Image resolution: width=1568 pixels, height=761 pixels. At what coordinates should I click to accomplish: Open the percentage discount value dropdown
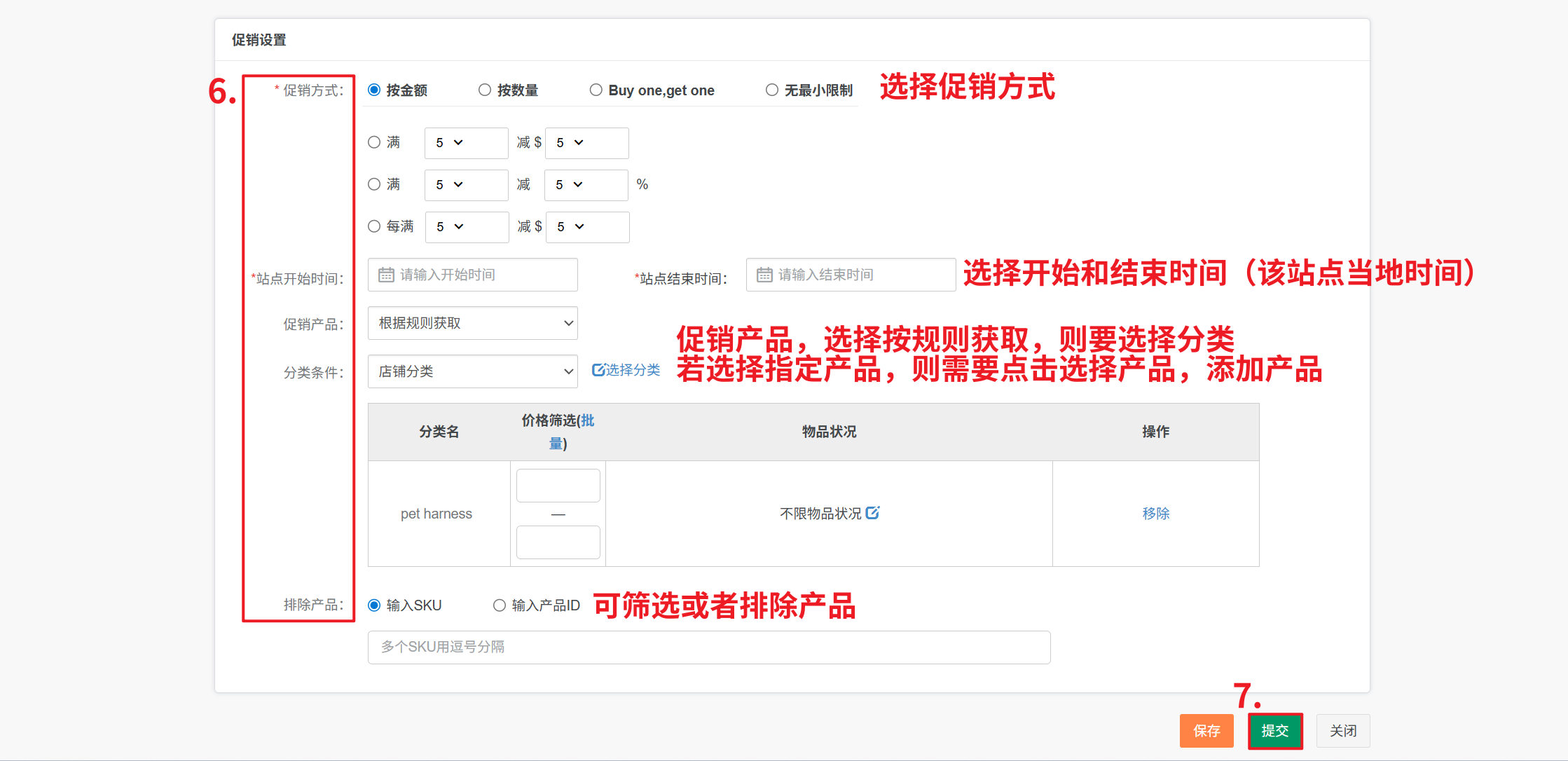tap(585, 185)
